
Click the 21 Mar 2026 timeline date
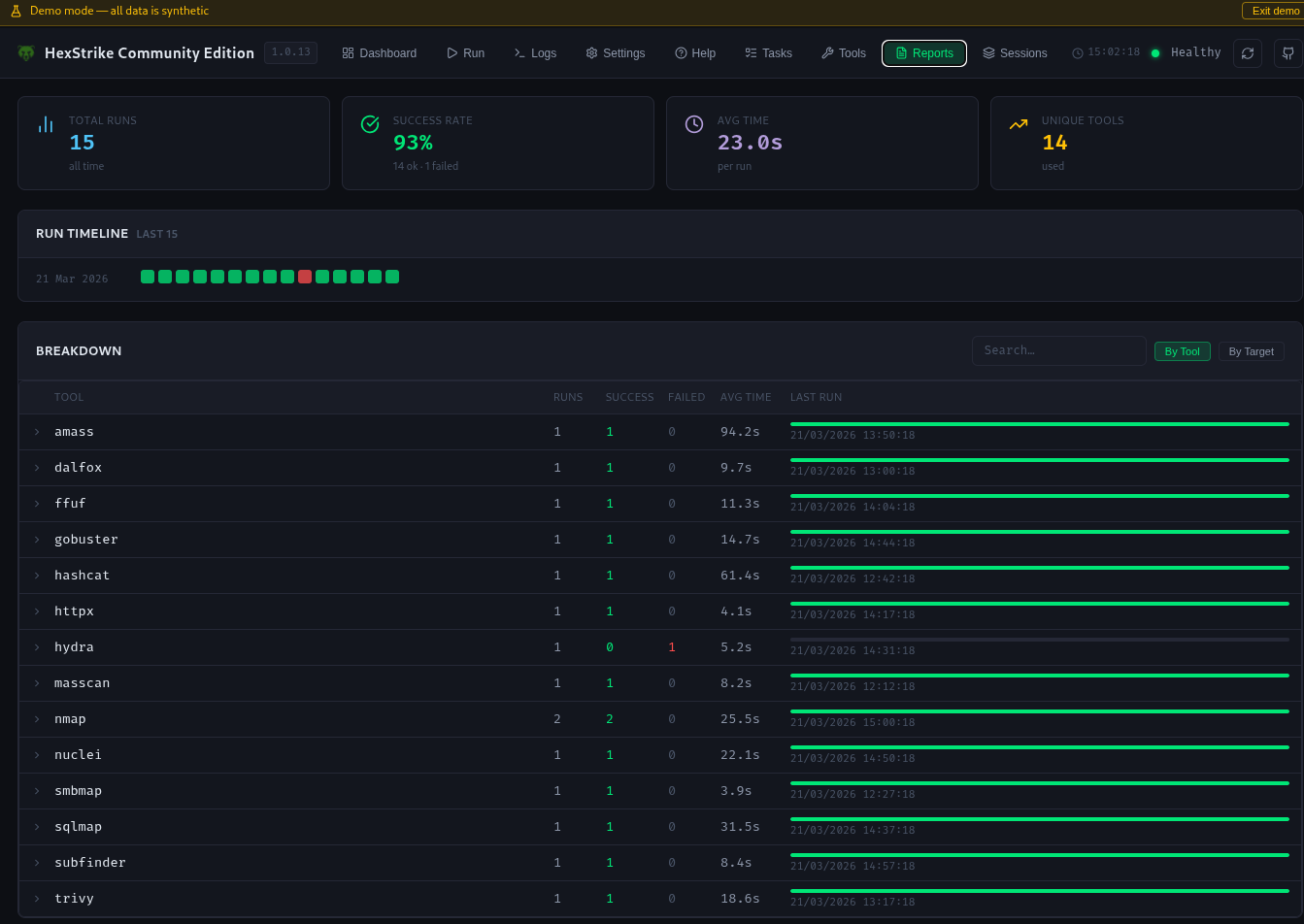72,279
